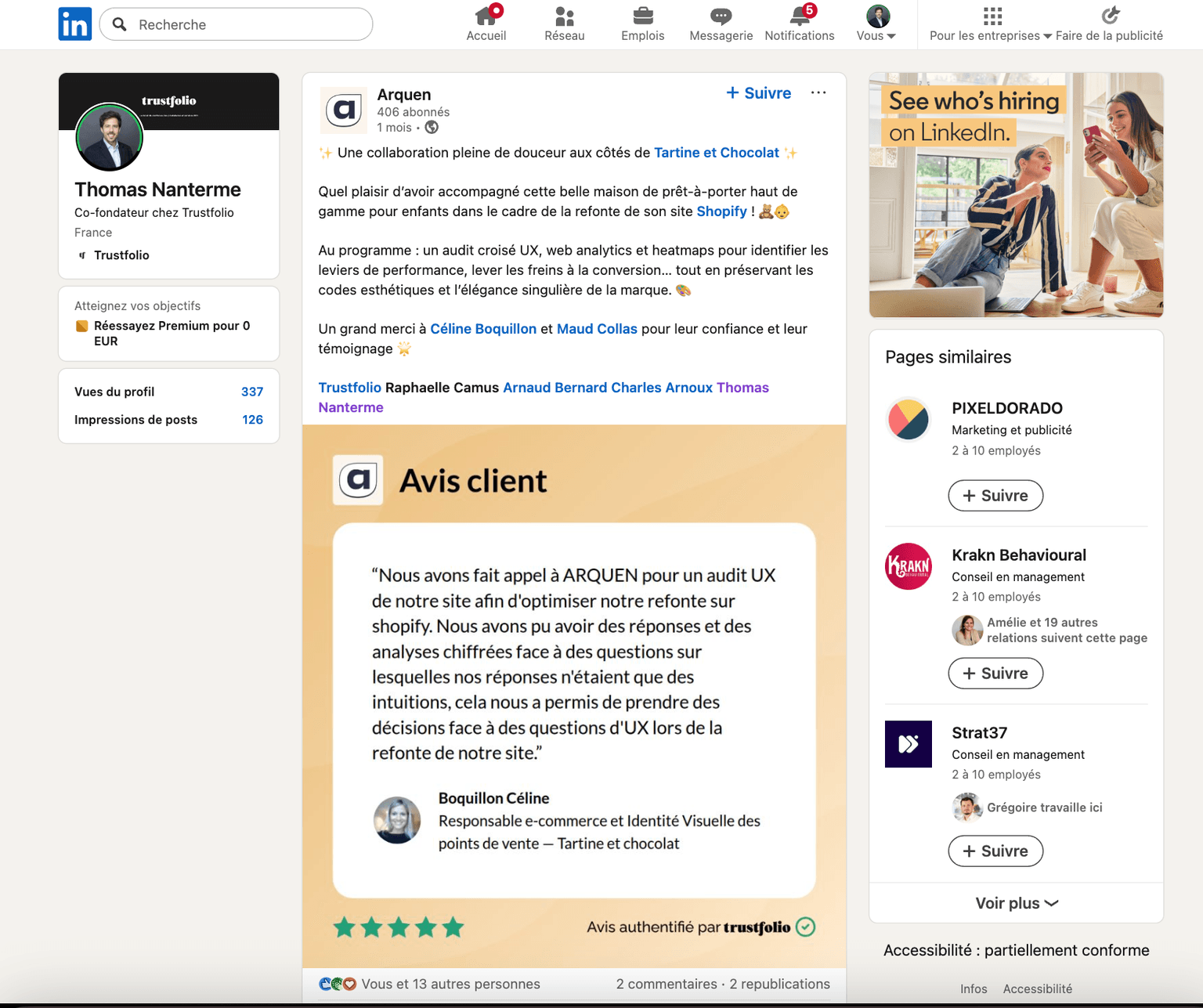This screenshot has height=1008, width=1203.
Task: Follow Strat37 page
Action: [x=995, y=851]
